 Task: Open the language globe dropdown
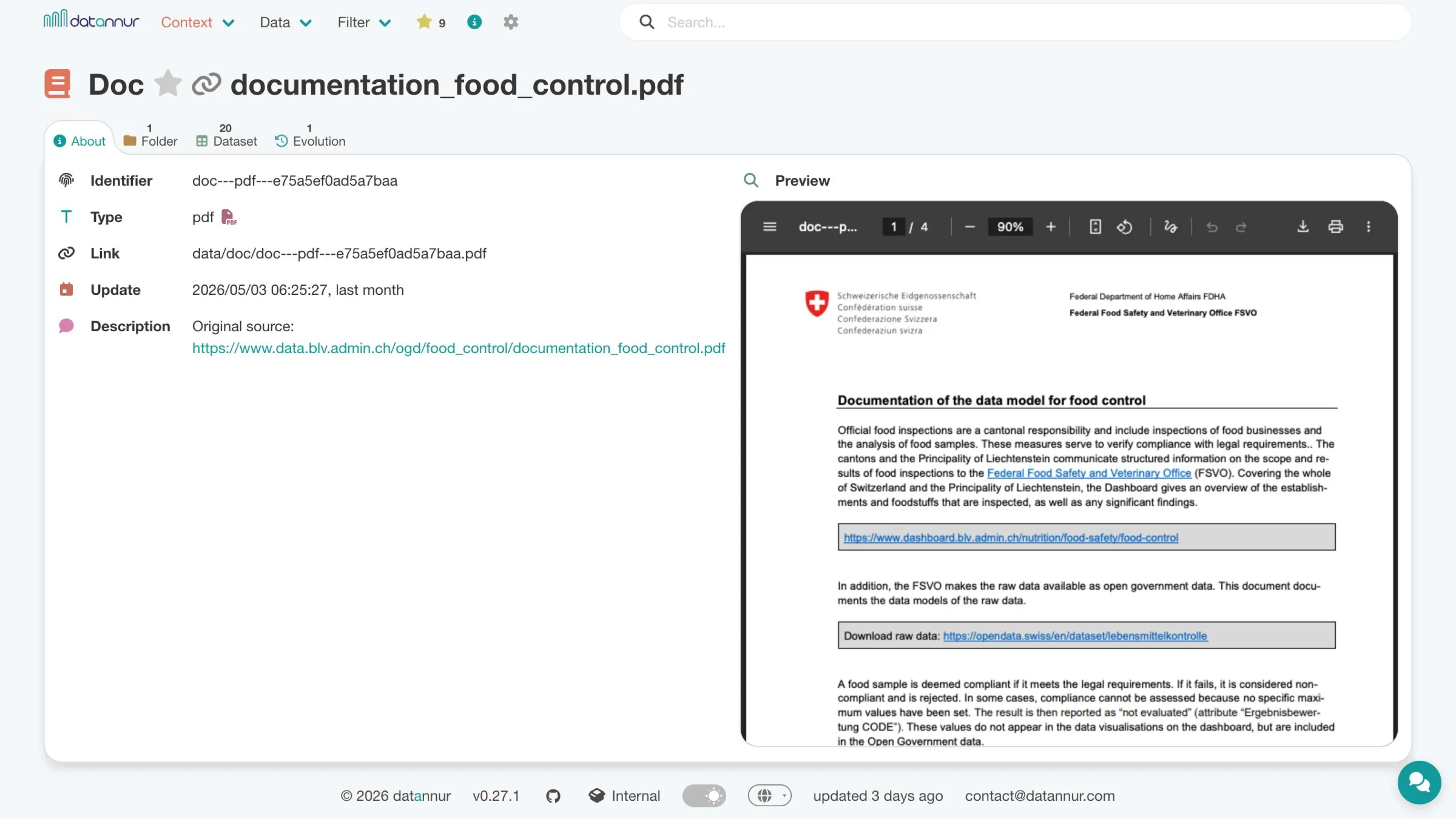click(769, 796)
